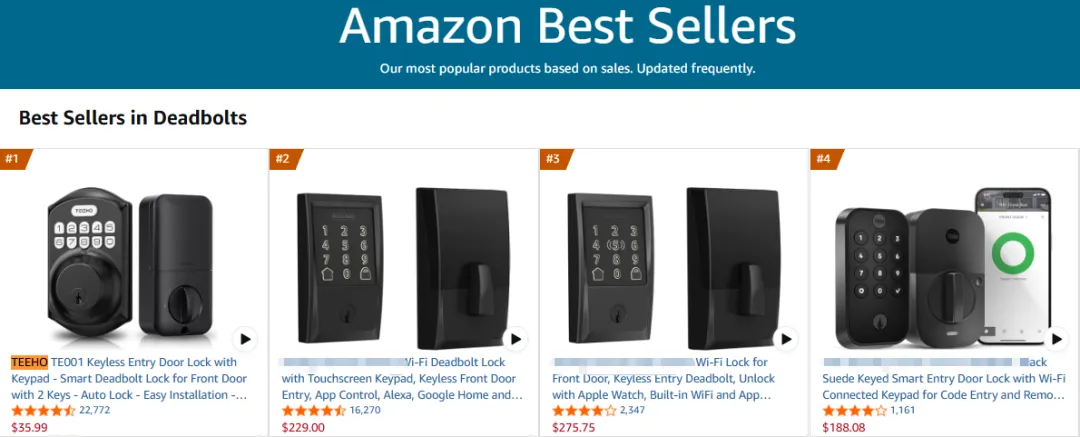Open Wi-Fi Deadbolt Lock with Touchscreen Keypad link
1080x437 pixels.
click(400, 378)
